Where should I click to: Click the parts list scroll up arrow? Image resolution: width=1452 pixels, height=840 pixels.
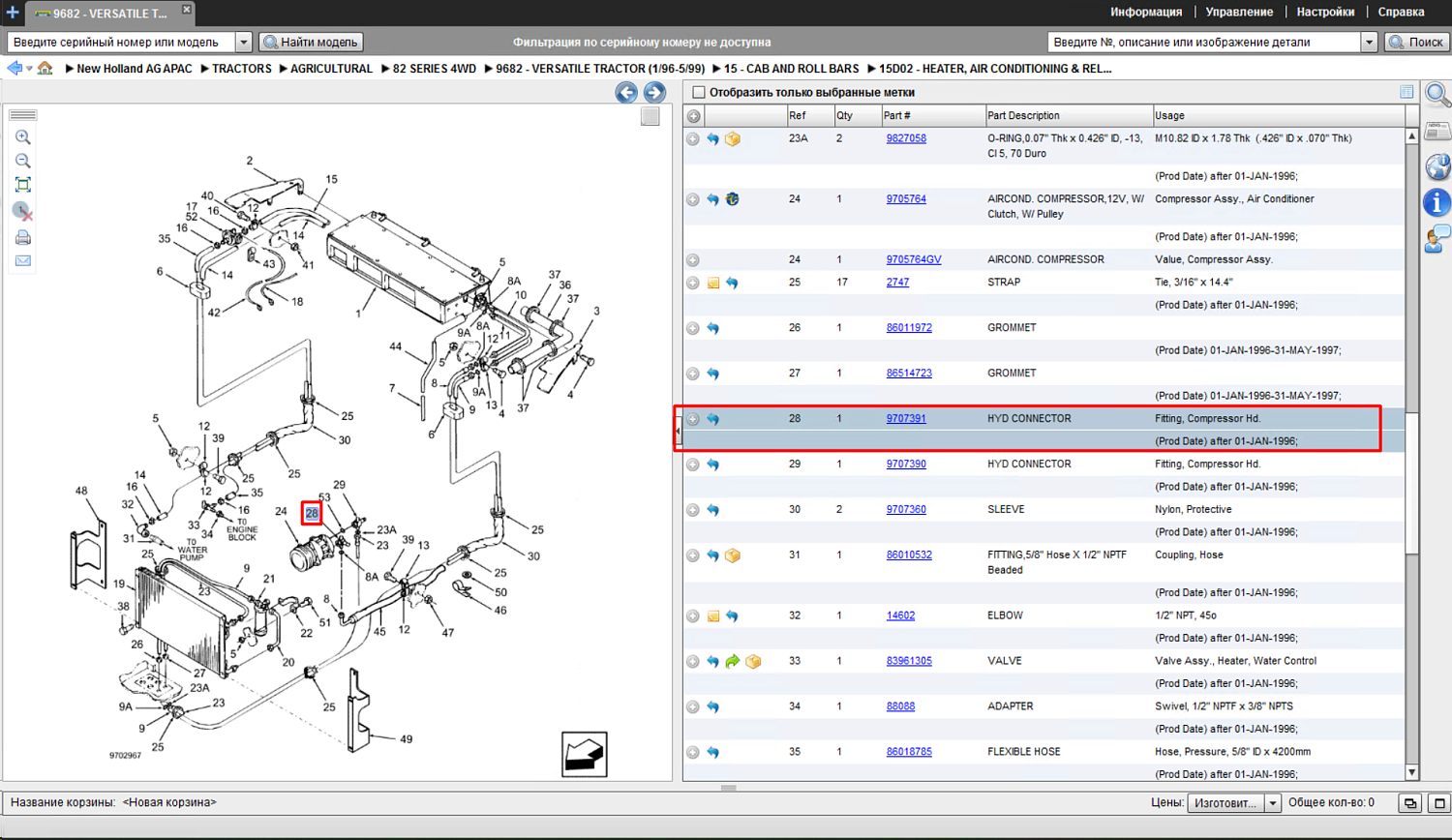click(x=1411, y=136)
